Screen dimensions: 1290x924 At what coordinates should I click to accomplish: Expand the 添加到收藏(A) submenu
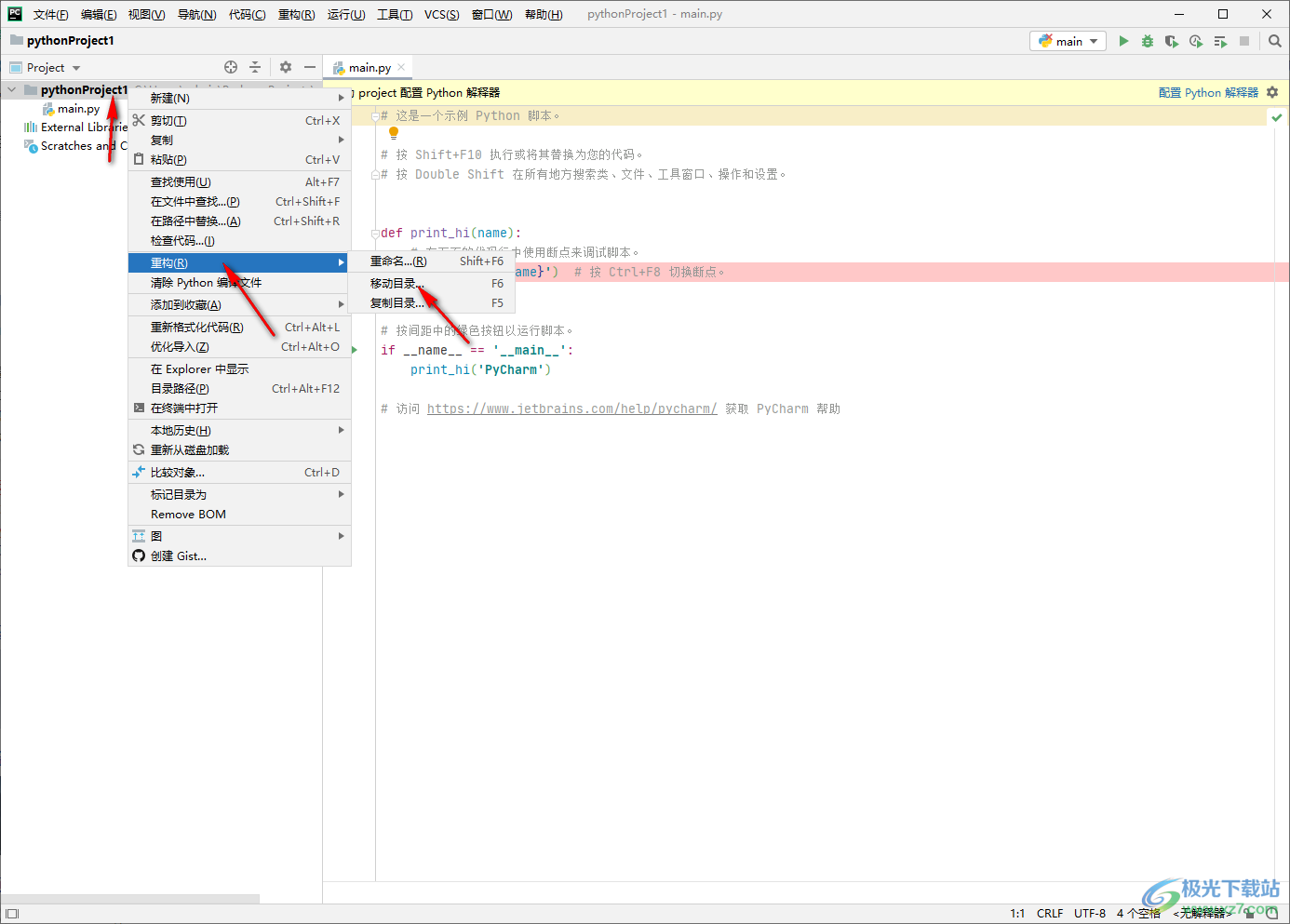(239, 304)
